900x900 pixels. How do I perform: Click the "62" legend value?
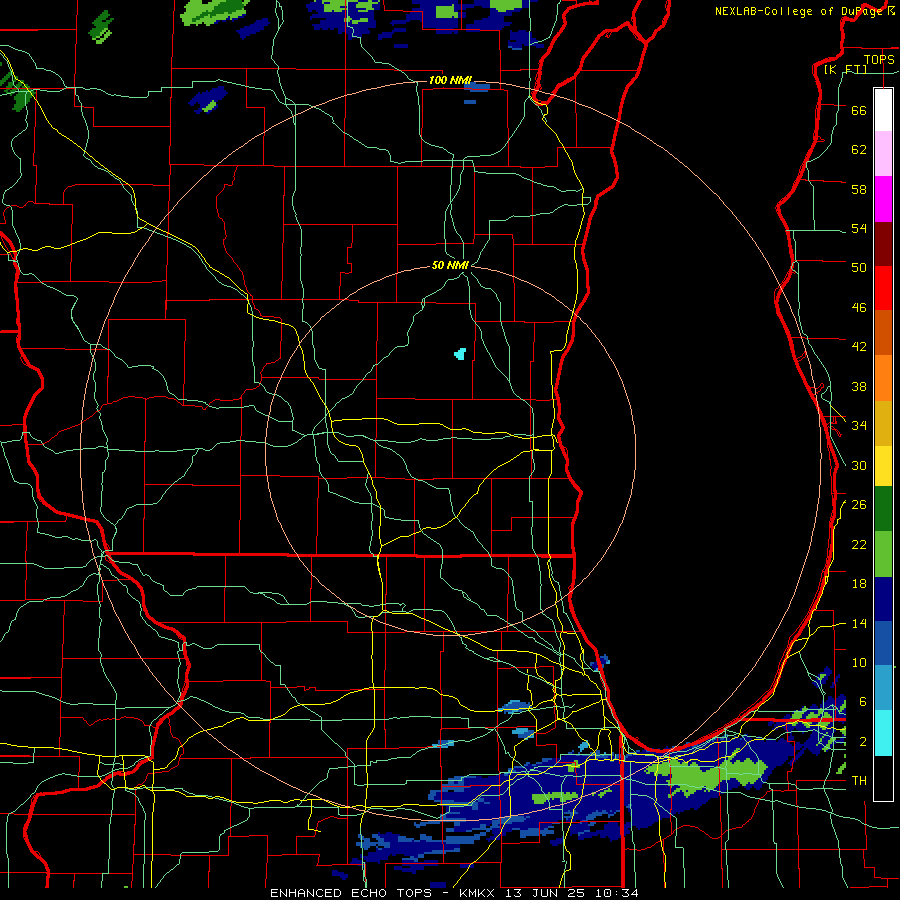(x=859, y=150)
